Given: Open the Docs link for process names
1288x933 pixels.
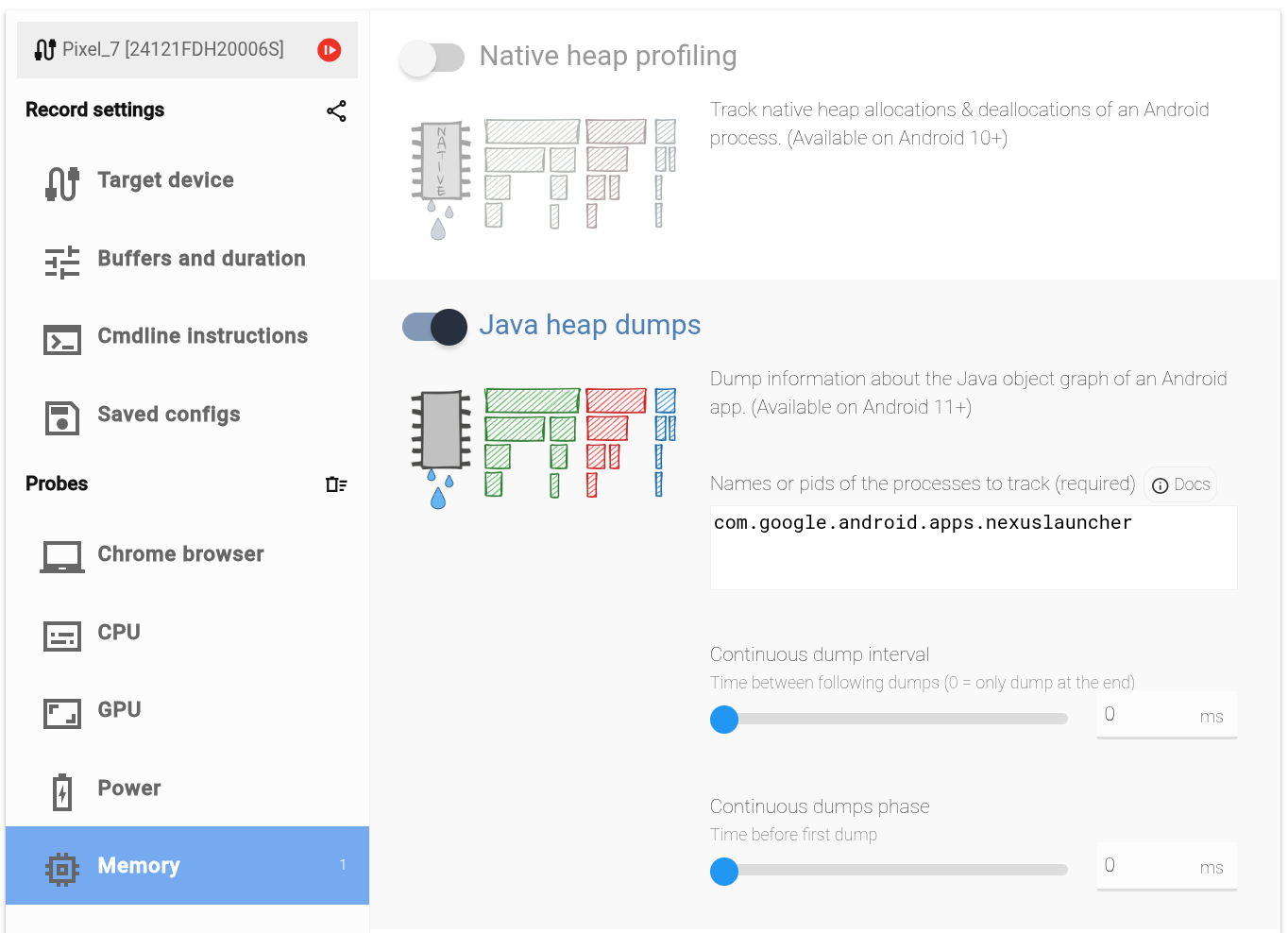Looking at the screenshot, I should [x=1180, y=484].
